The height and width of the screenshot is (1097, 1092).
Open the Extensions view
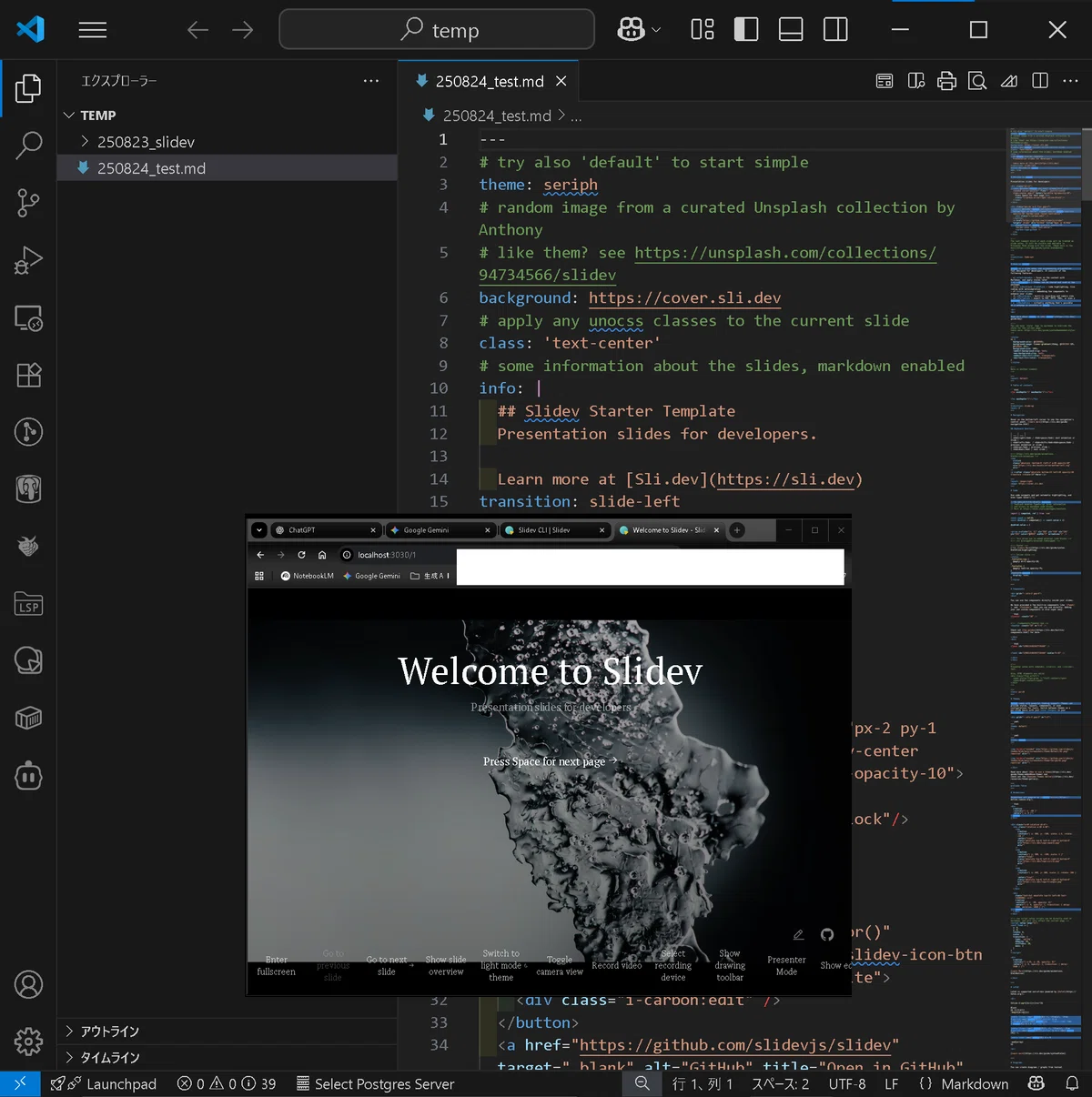point(28,375)
